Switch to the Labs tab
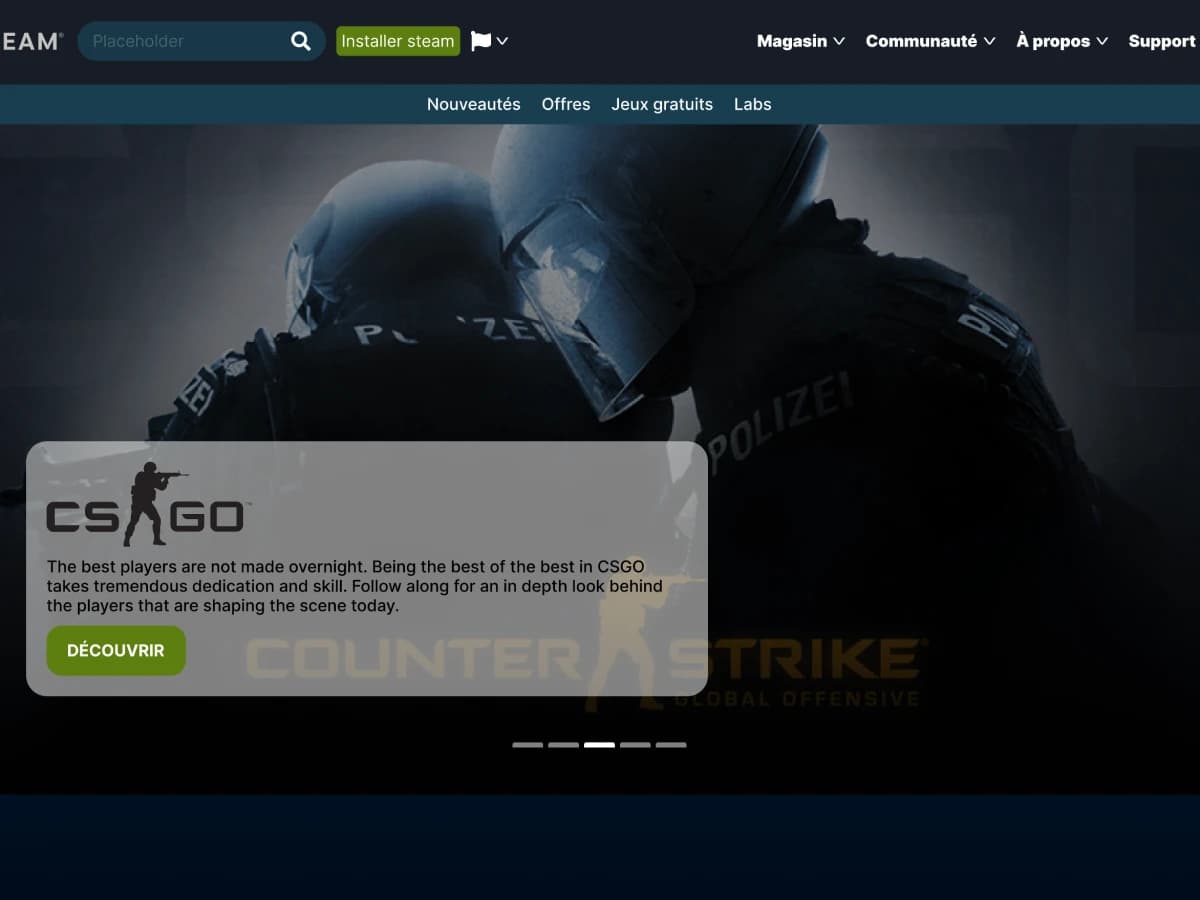The height and width of the screenshot is (900, 1200). 753,104
